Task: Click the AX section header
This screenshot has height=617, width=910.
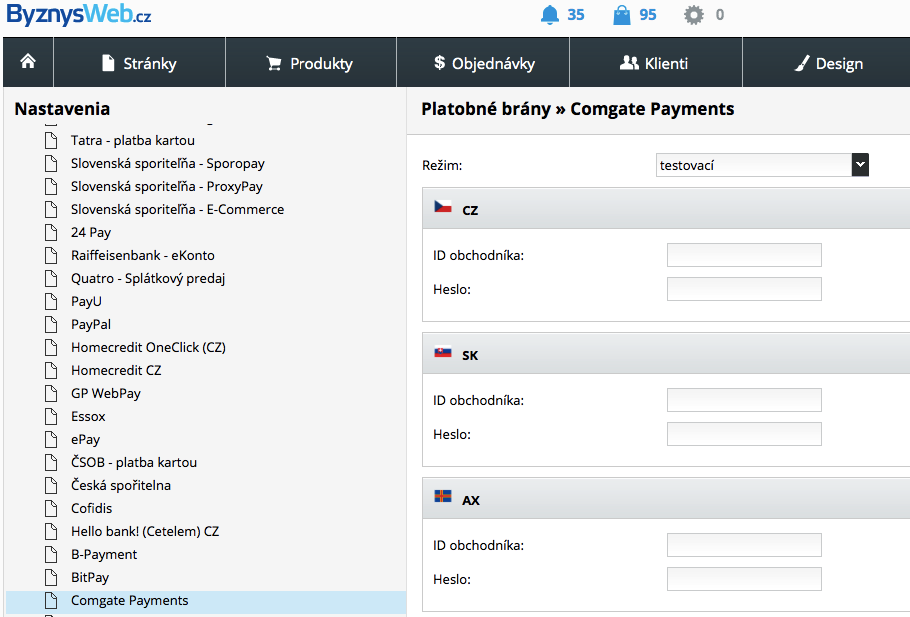Action: tap(666, 498)
